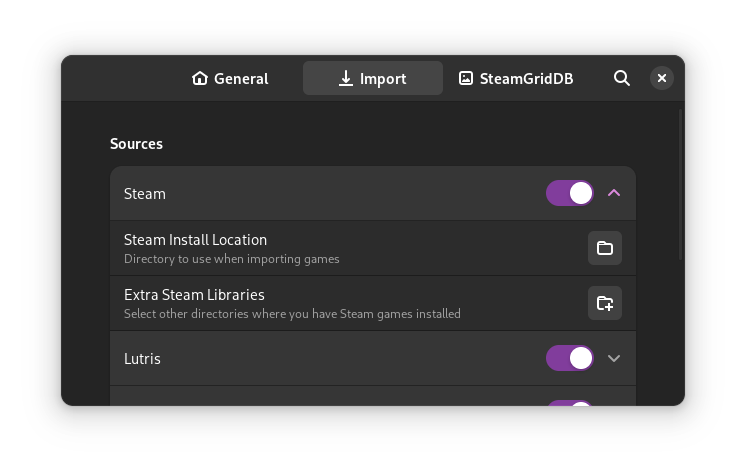Collapse the Steam section chevron
746x473 pixels.
tap(614, 193)
